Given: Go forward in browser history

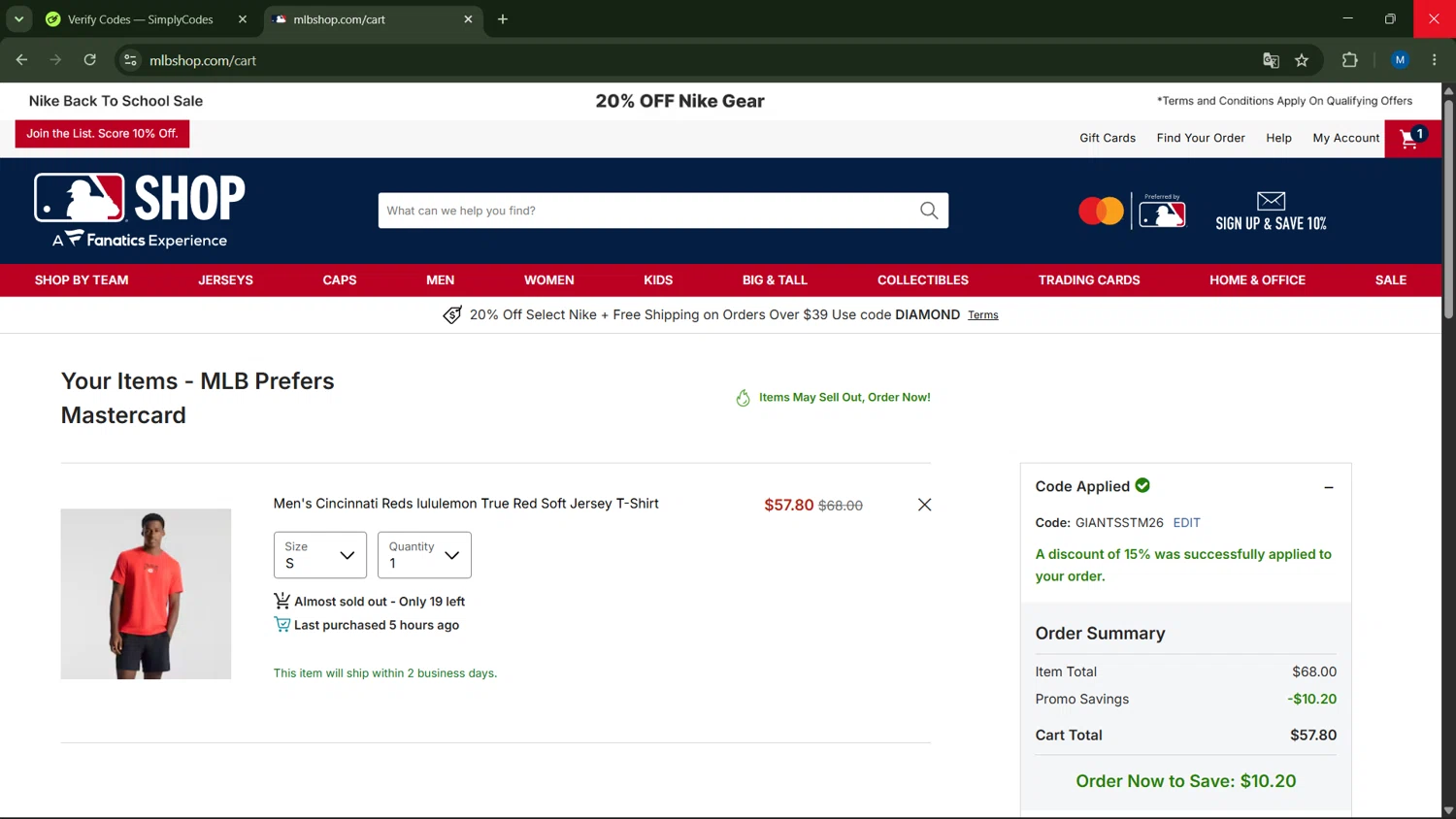Looking at the screenshot, I should click(55, 60).
